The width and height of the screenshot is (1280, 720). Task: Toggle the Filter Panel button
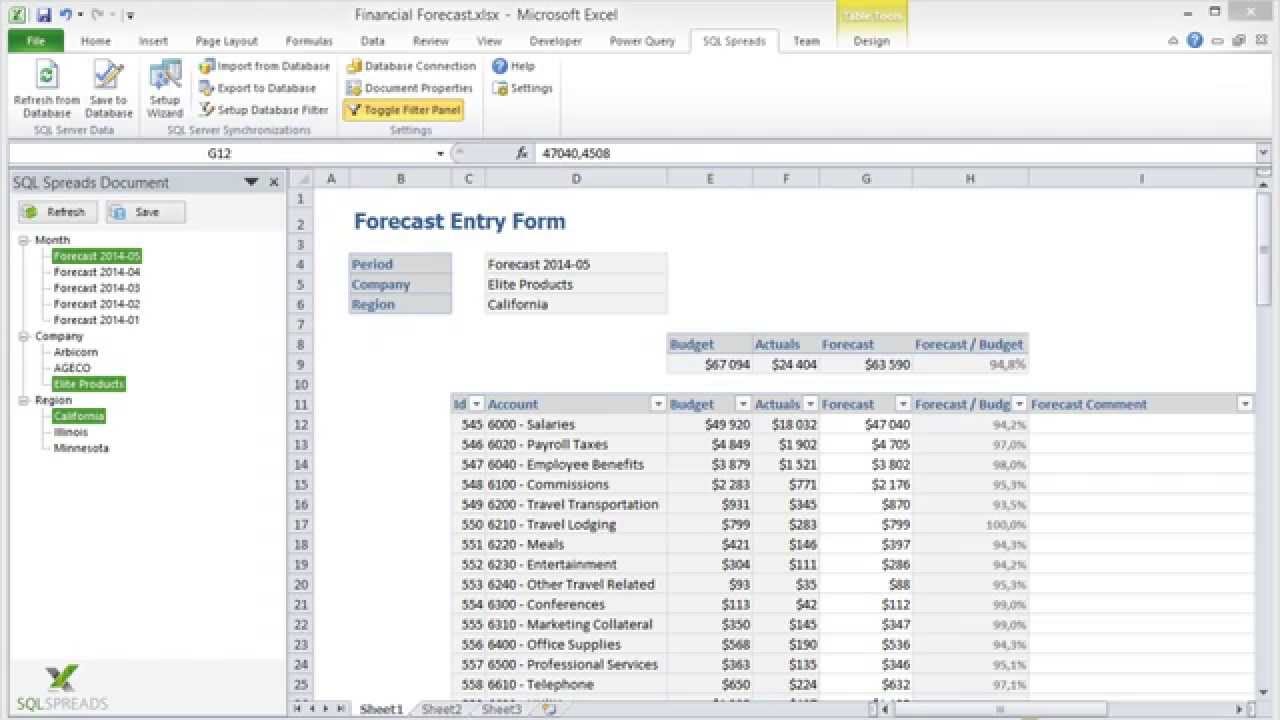pos(403,110)
